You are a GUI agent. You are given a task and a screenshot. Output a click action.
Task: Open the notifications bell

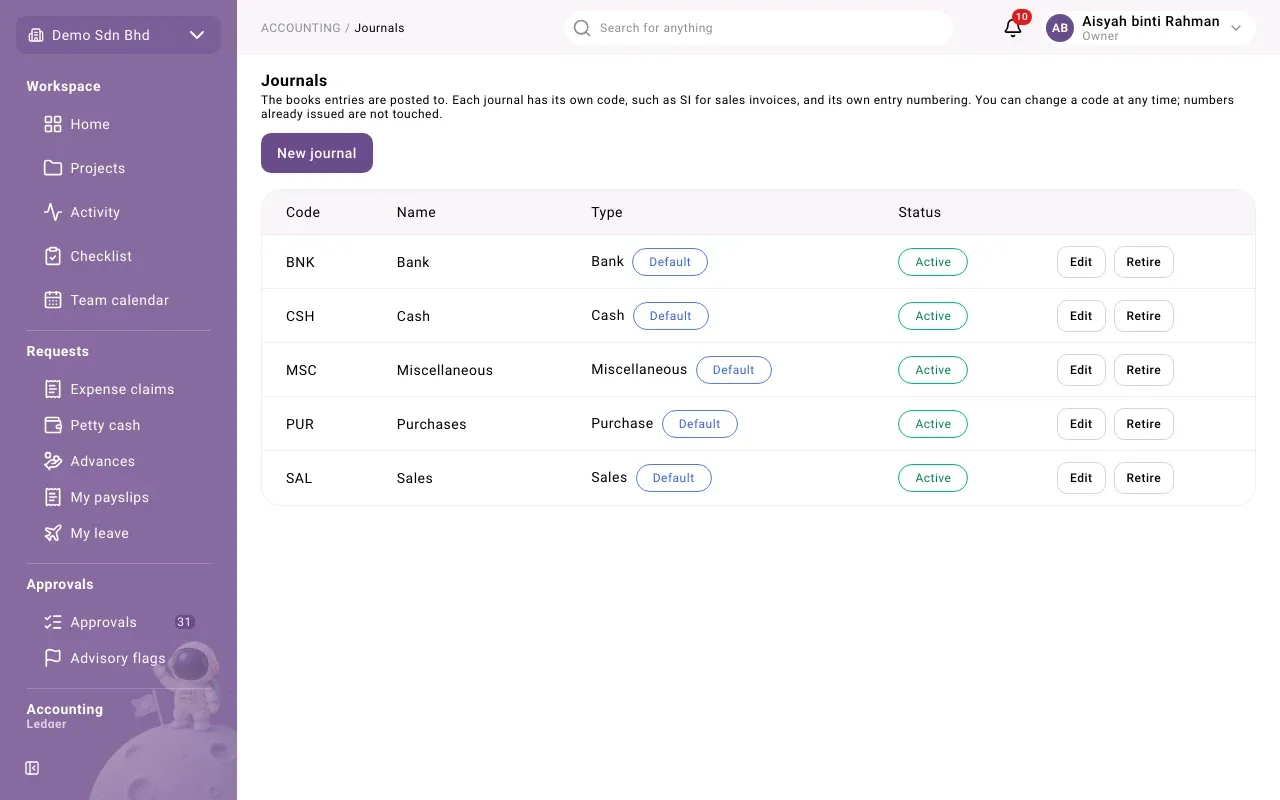pos(1013,27)
